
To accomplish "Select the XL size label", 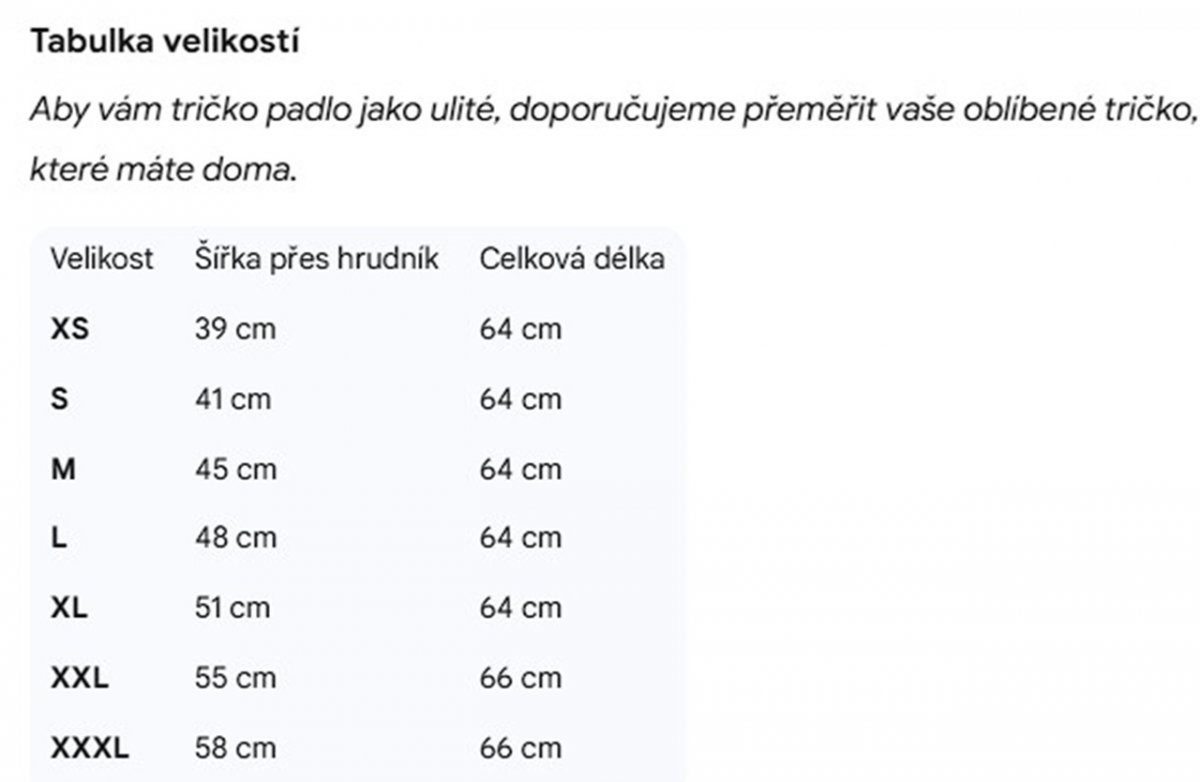I will tap(69, 607).
